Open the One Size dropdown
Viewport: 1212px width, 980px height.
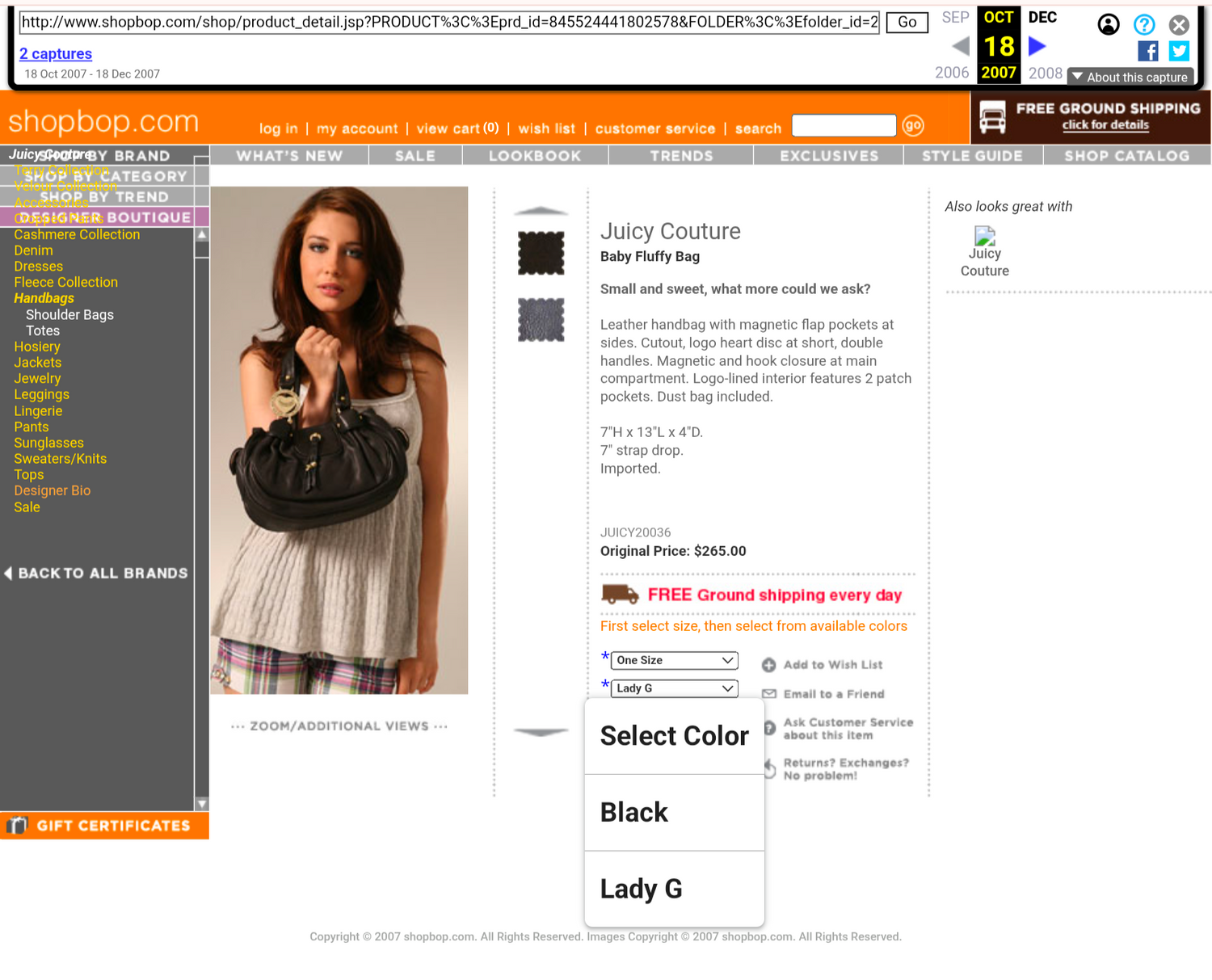[x=674, y=660]
